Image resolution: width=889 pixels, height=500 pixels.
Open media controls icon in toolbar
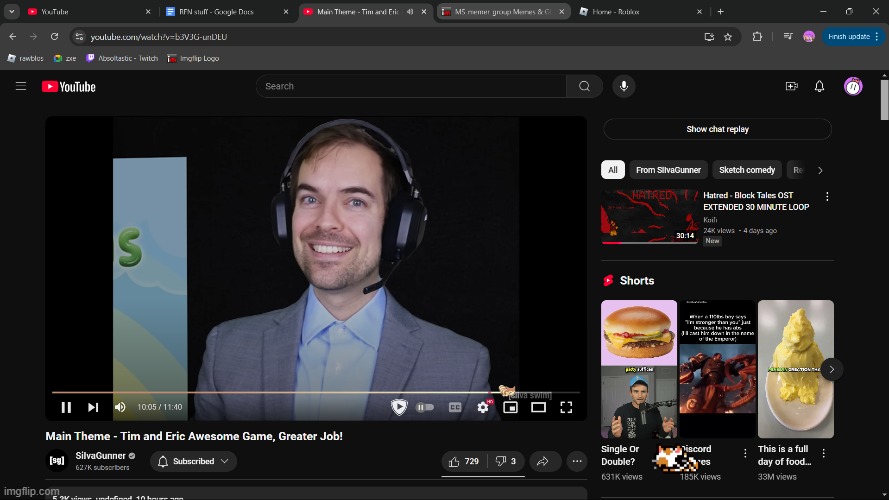pos(788,36)
